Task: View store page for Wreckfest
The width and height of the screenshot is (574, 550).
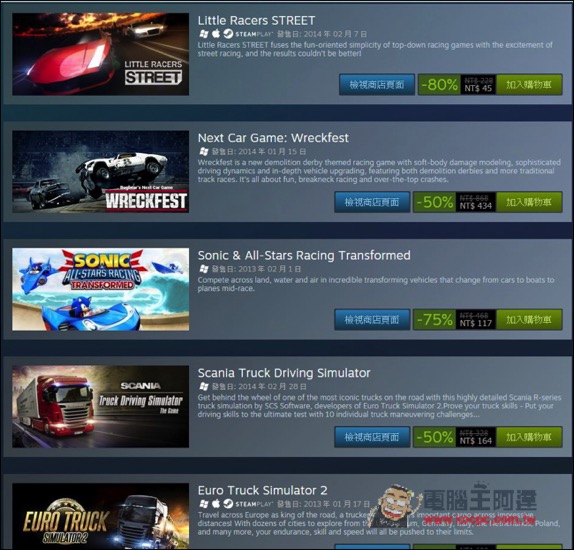Action: (372, 202)
